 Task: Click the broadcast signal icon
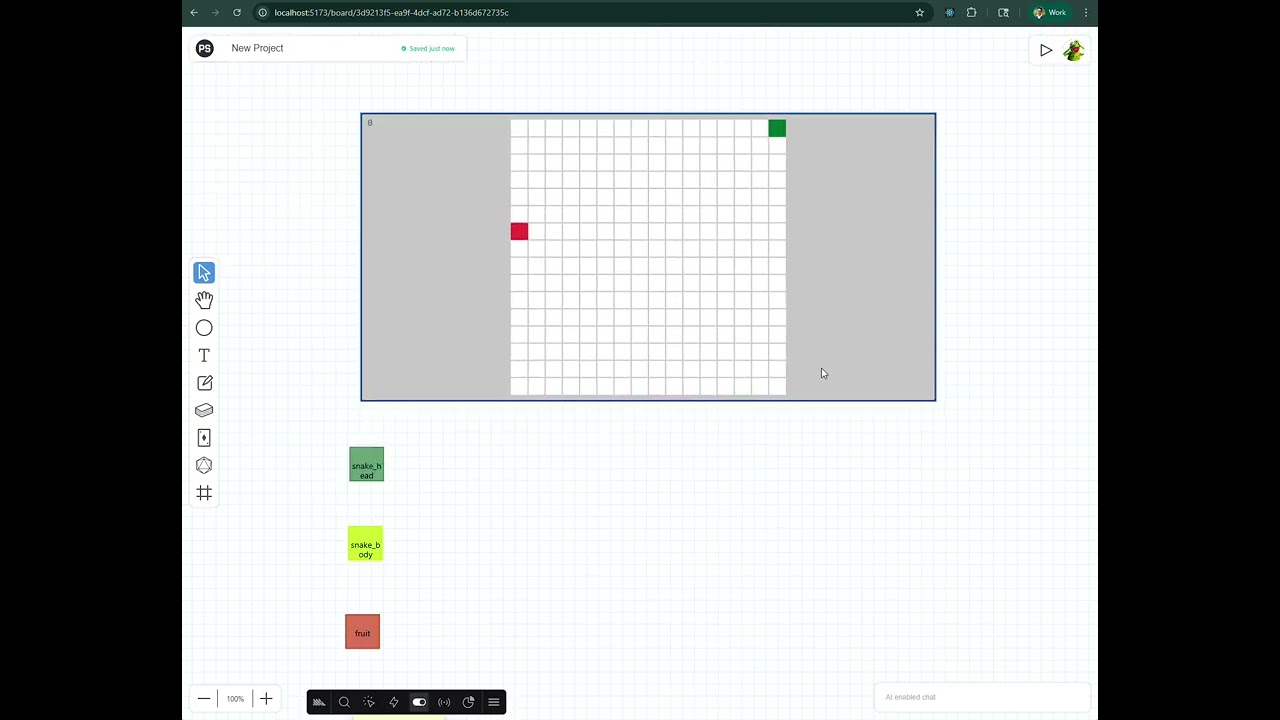[x=444, y=702]
